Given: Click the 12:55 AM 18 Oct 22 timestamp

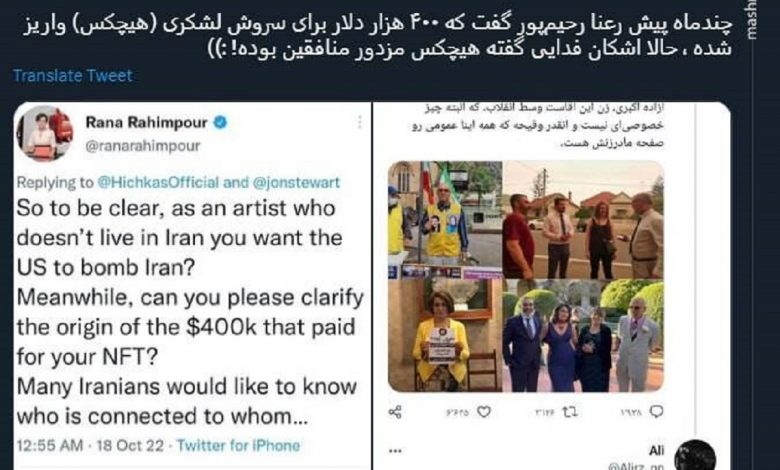Looking at the screenshot, I should [90, 445].
